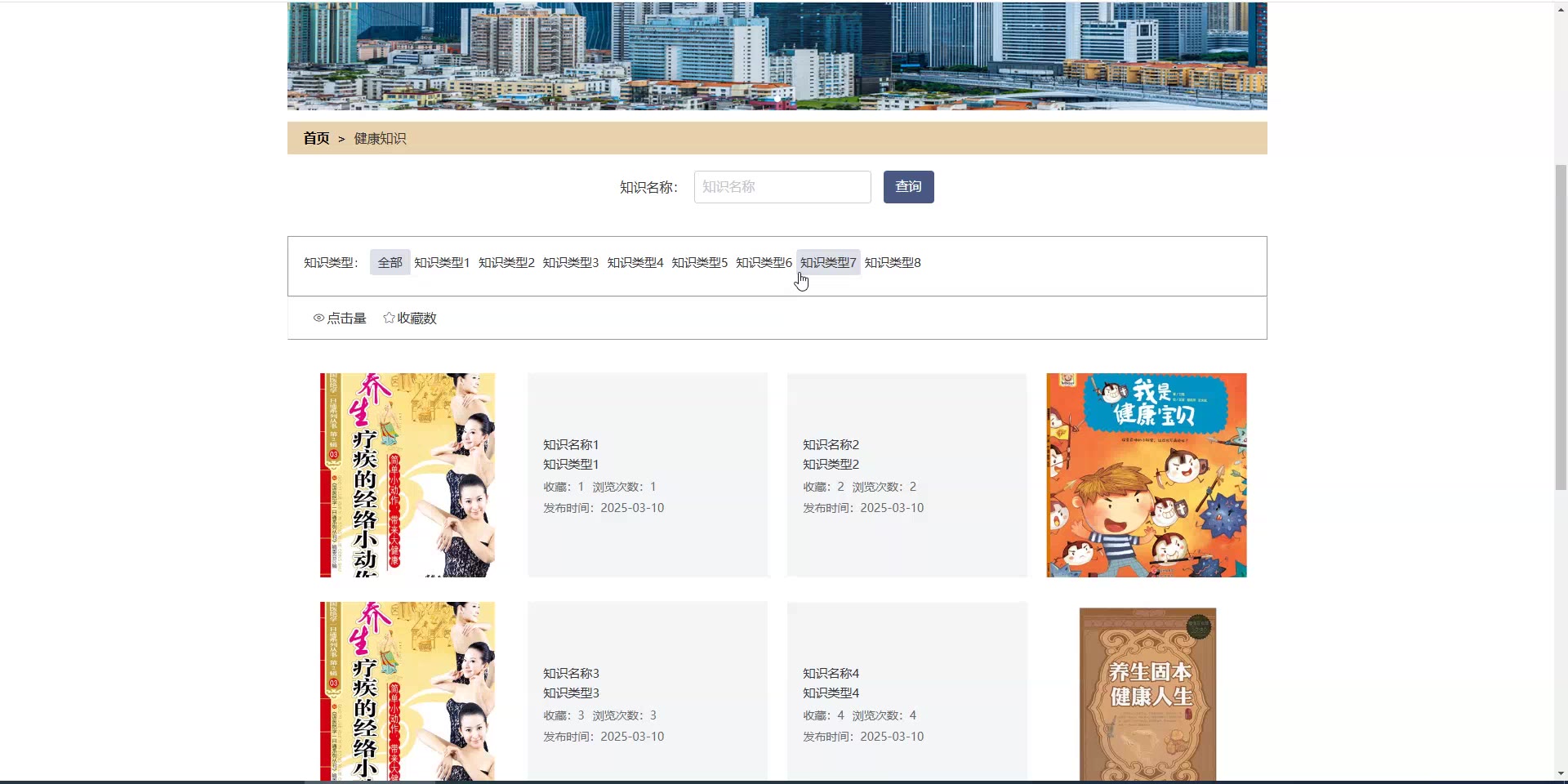Select the 健康知识 breadcrumb item
The height and width of the screenshot is (784, 1568).
click(380, 139)
